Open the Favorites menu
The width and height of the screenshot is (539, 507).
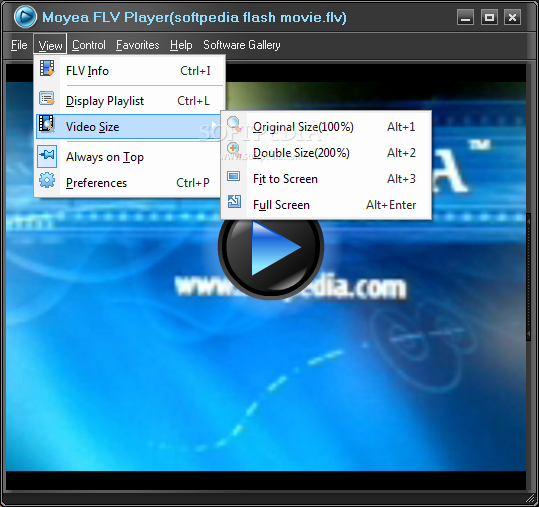[138, 45]
